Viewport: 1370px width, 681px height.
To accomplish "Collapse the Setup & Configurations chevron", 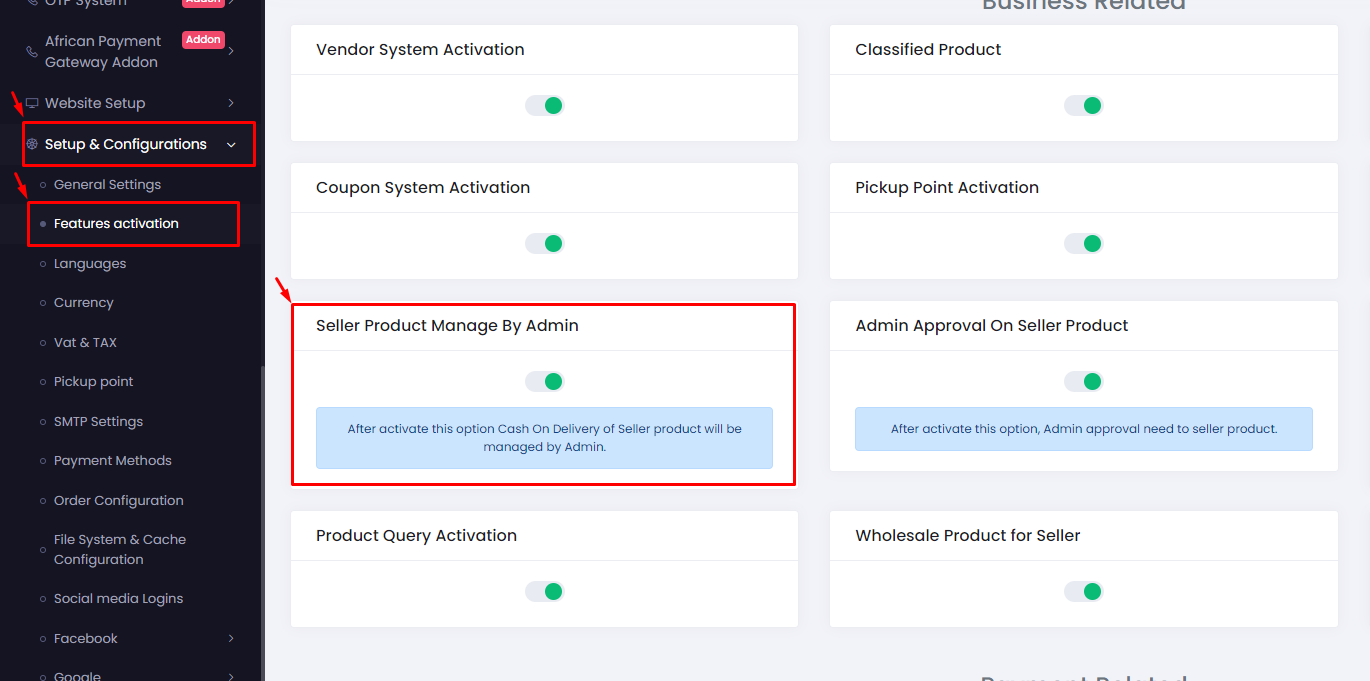I will [231, 145].
